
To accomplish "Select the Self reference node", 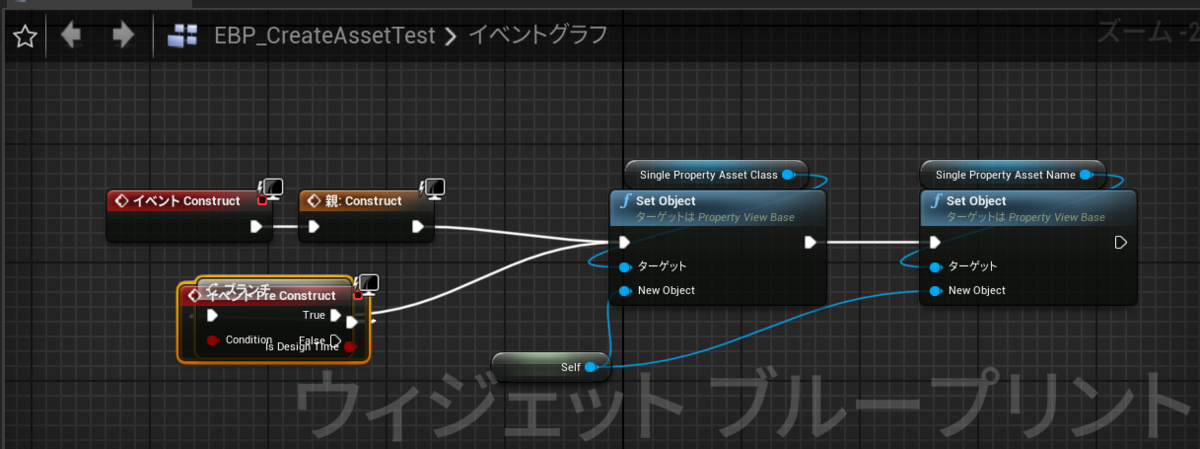I will (550, 367).
